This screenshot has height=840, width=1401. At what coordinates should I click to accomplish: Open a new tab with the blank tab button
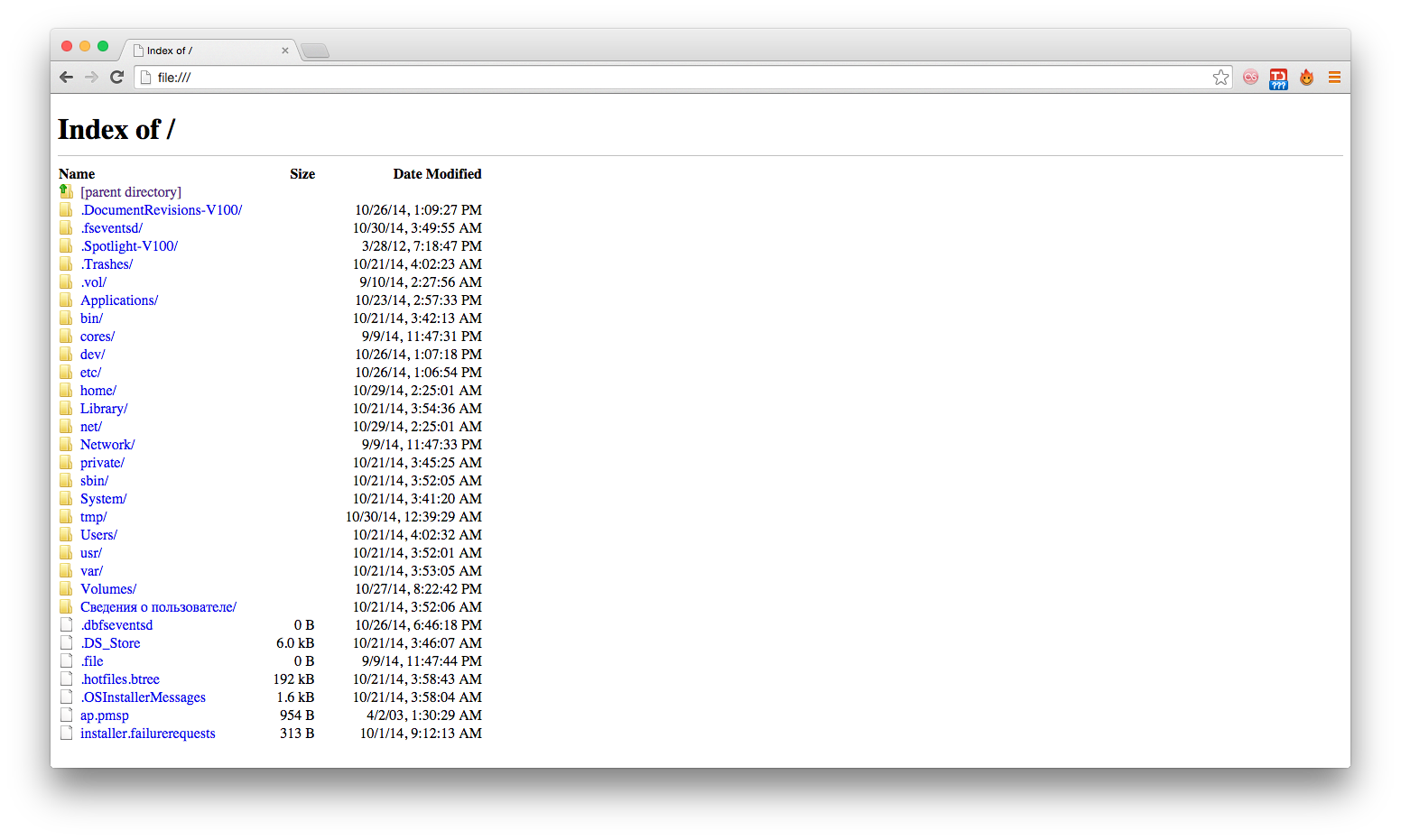[x=315, y=51]
